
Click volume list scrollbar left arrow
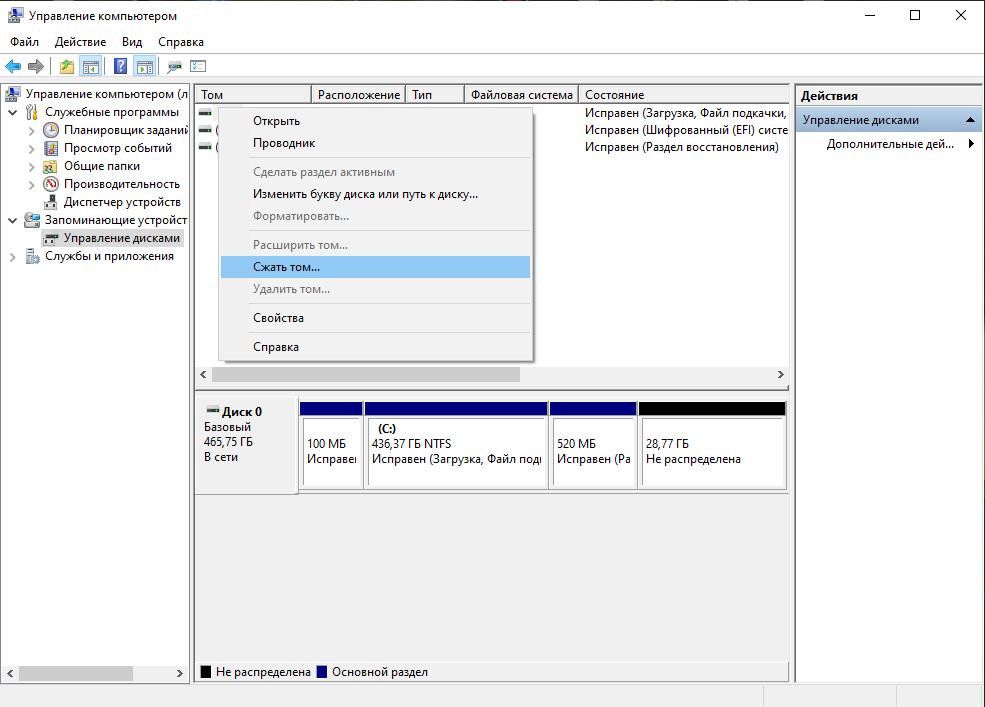click(204, 375)
